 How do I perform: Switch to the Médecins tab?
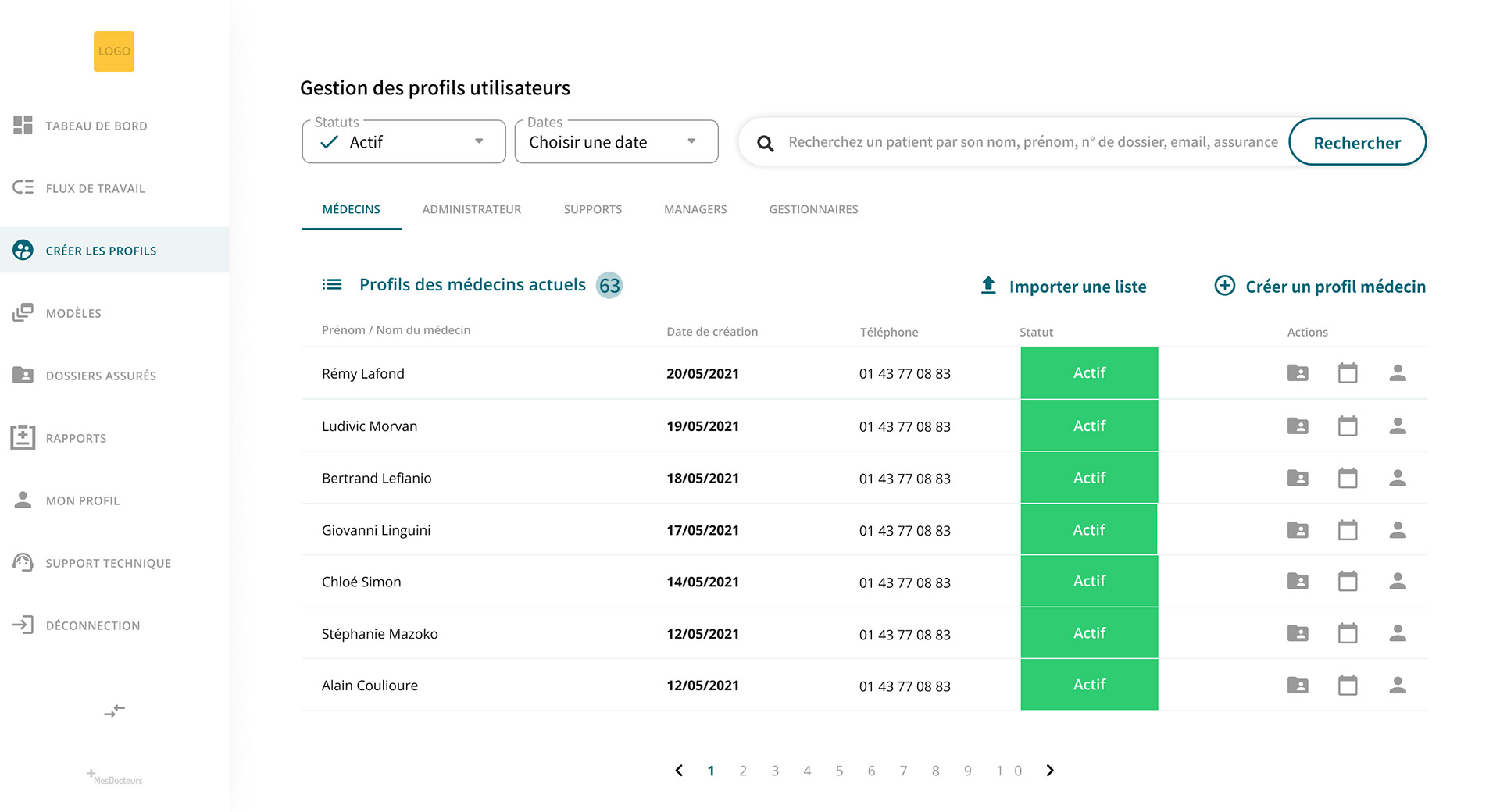pyautogui.click(x=352, y=209)
